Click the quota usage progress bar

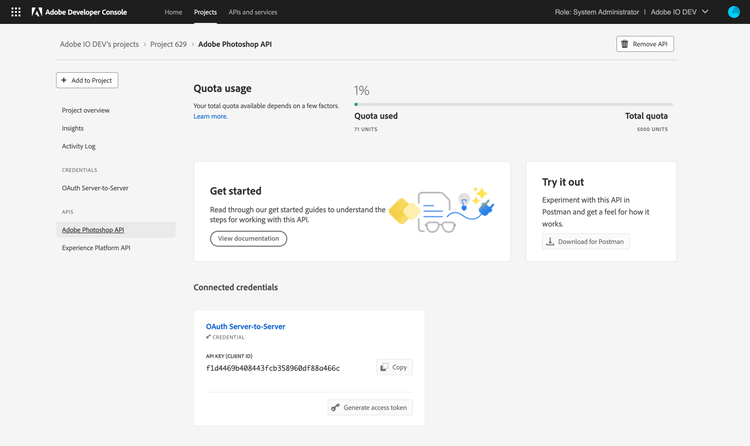[x=513, y=104]
